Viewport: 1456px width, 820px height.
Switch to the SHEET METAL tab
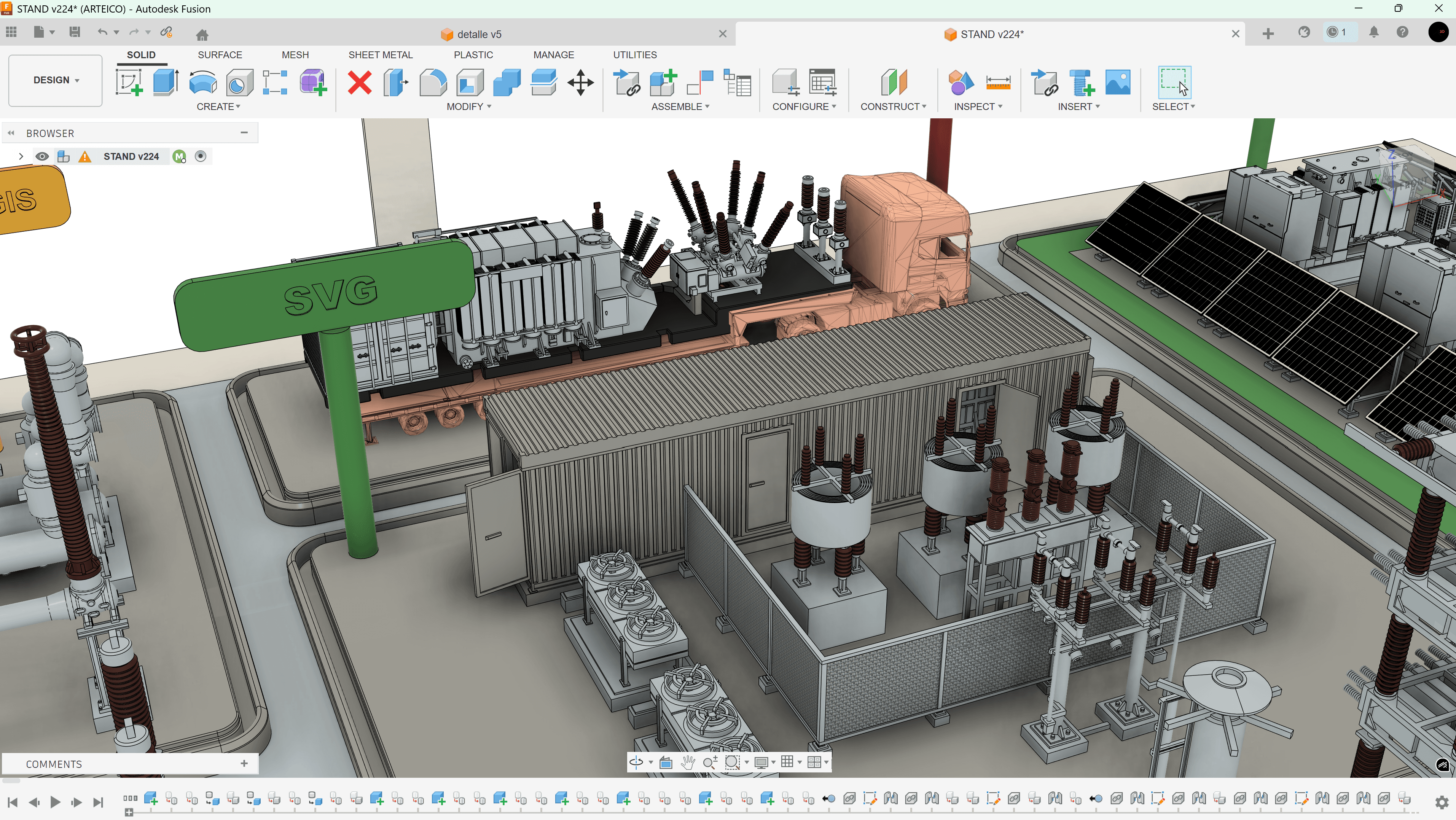pyautogui.click(x=381, y=55)
